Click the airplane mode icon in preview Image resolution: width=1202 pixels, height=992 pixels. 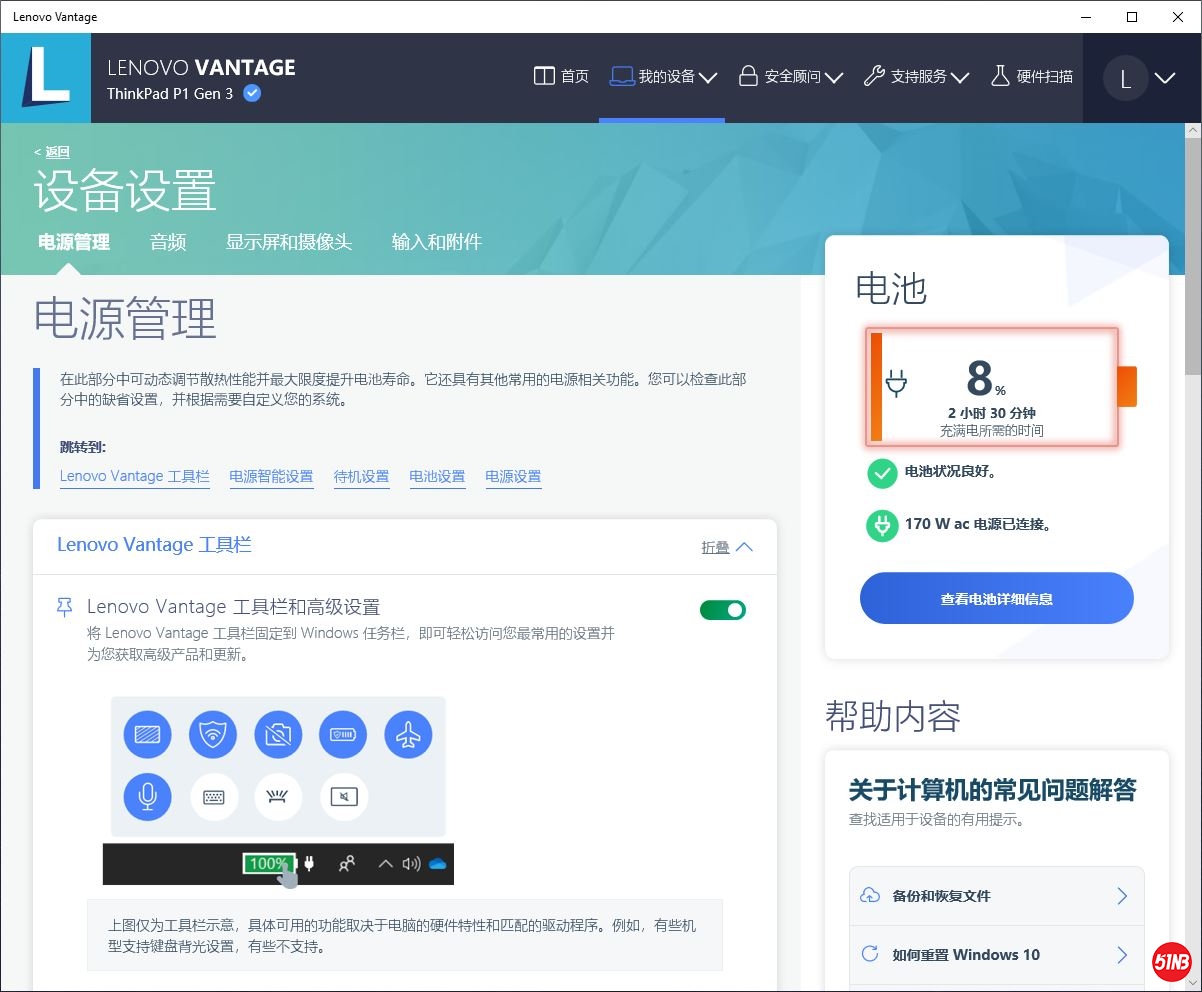pyautogui.click(x=408, y=737)
